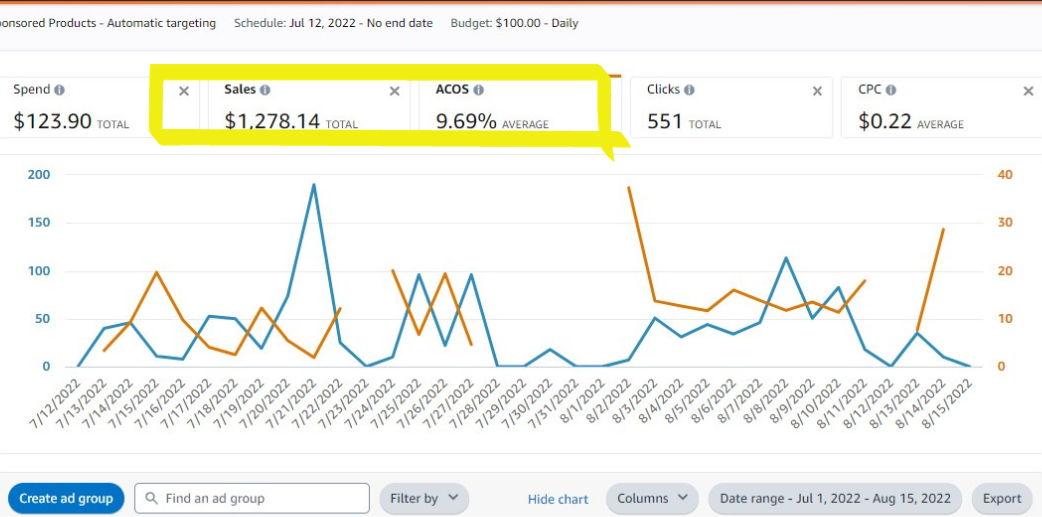The width and height of the screenshot is (1042, 517).
Task: Dismiss the CPC metric card
Action: coord(1028,91)
